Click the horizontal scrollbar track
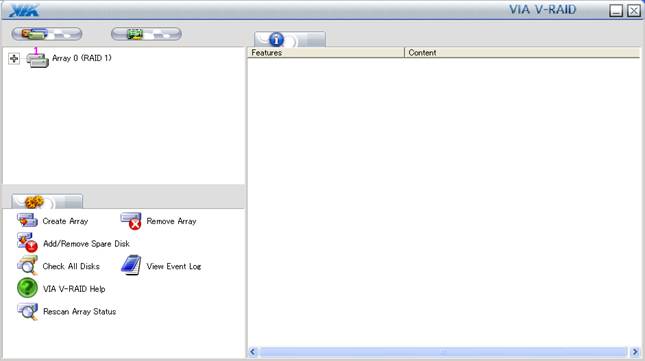The image size is (645, 361). [x=444, y=352]
